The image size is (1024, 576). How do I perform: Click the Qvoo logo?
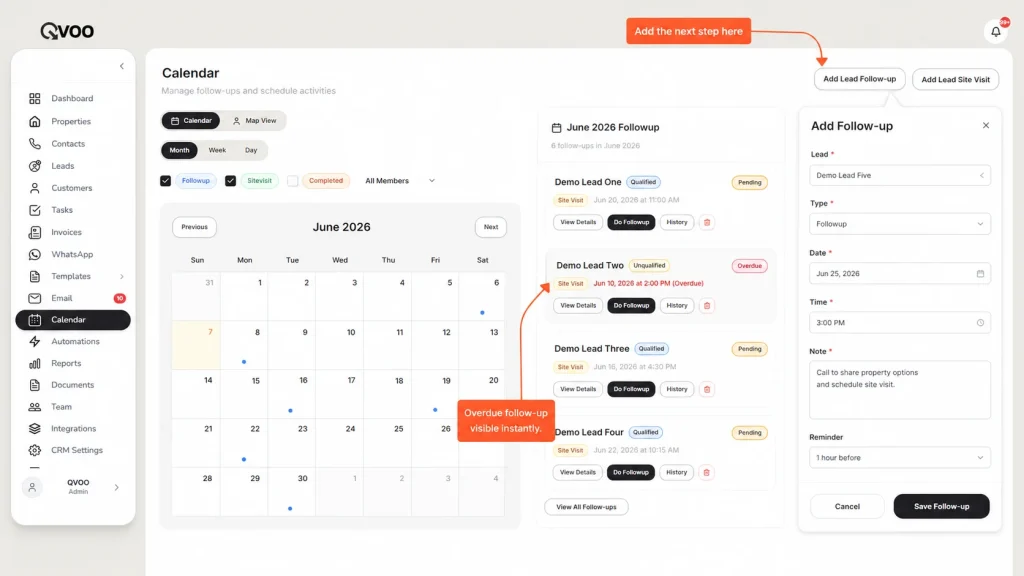click(67, 31)
